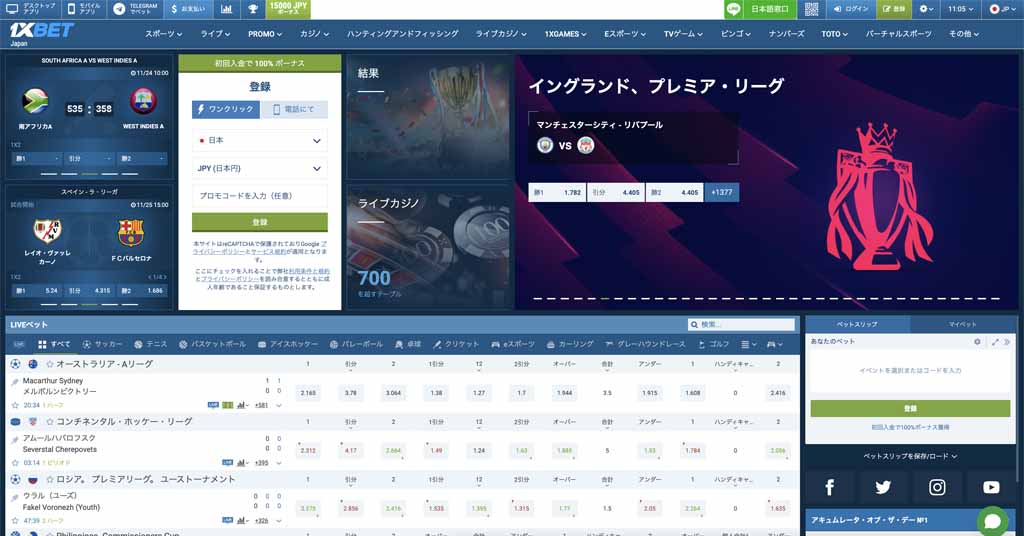The height and width of the screenshot is (536, 1024).
Task: Expand Macarthur Sydney match markets chevron
Action: (x=280, y=405)
